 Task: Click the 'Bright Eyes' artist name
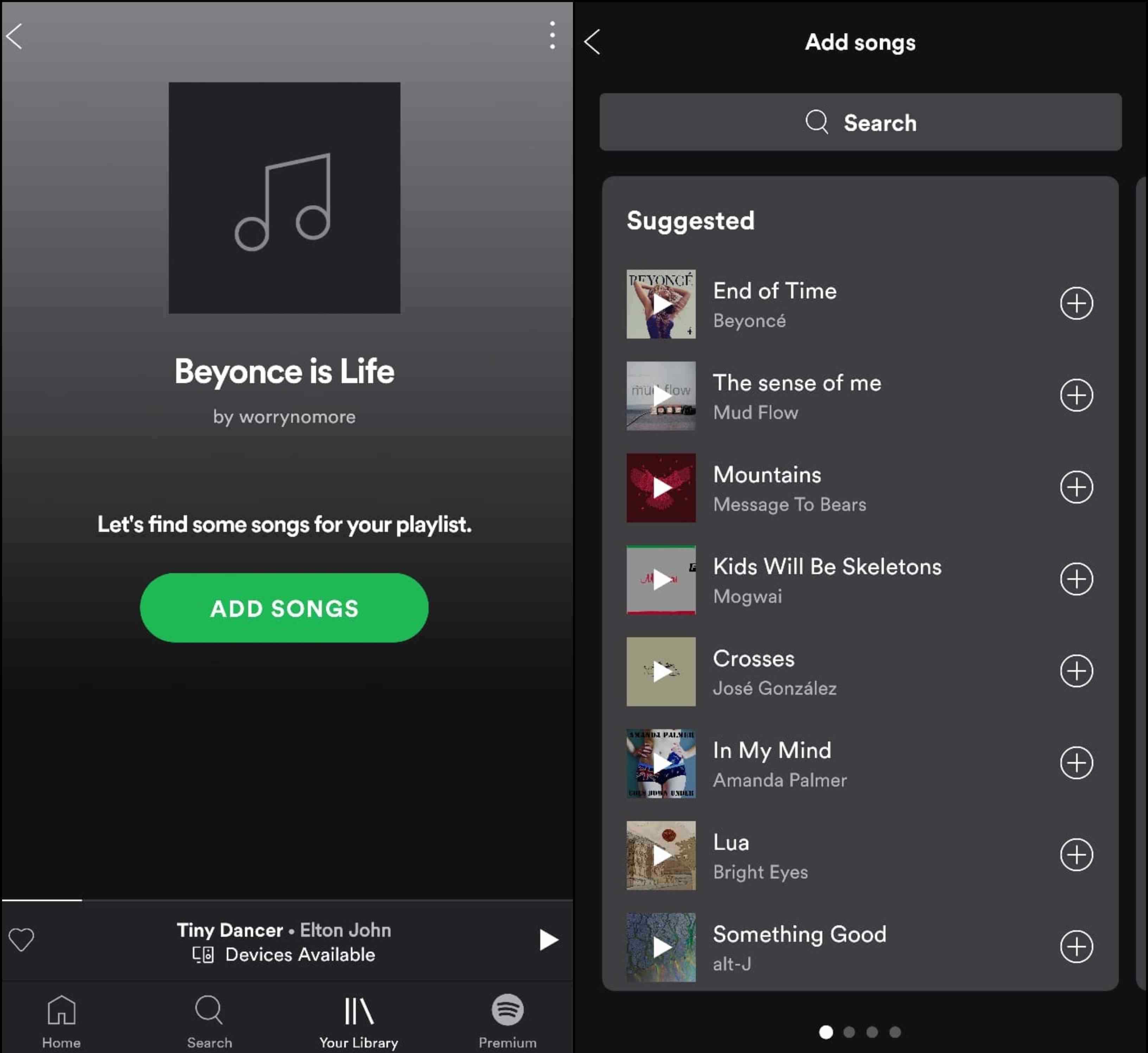pos(760,872)
